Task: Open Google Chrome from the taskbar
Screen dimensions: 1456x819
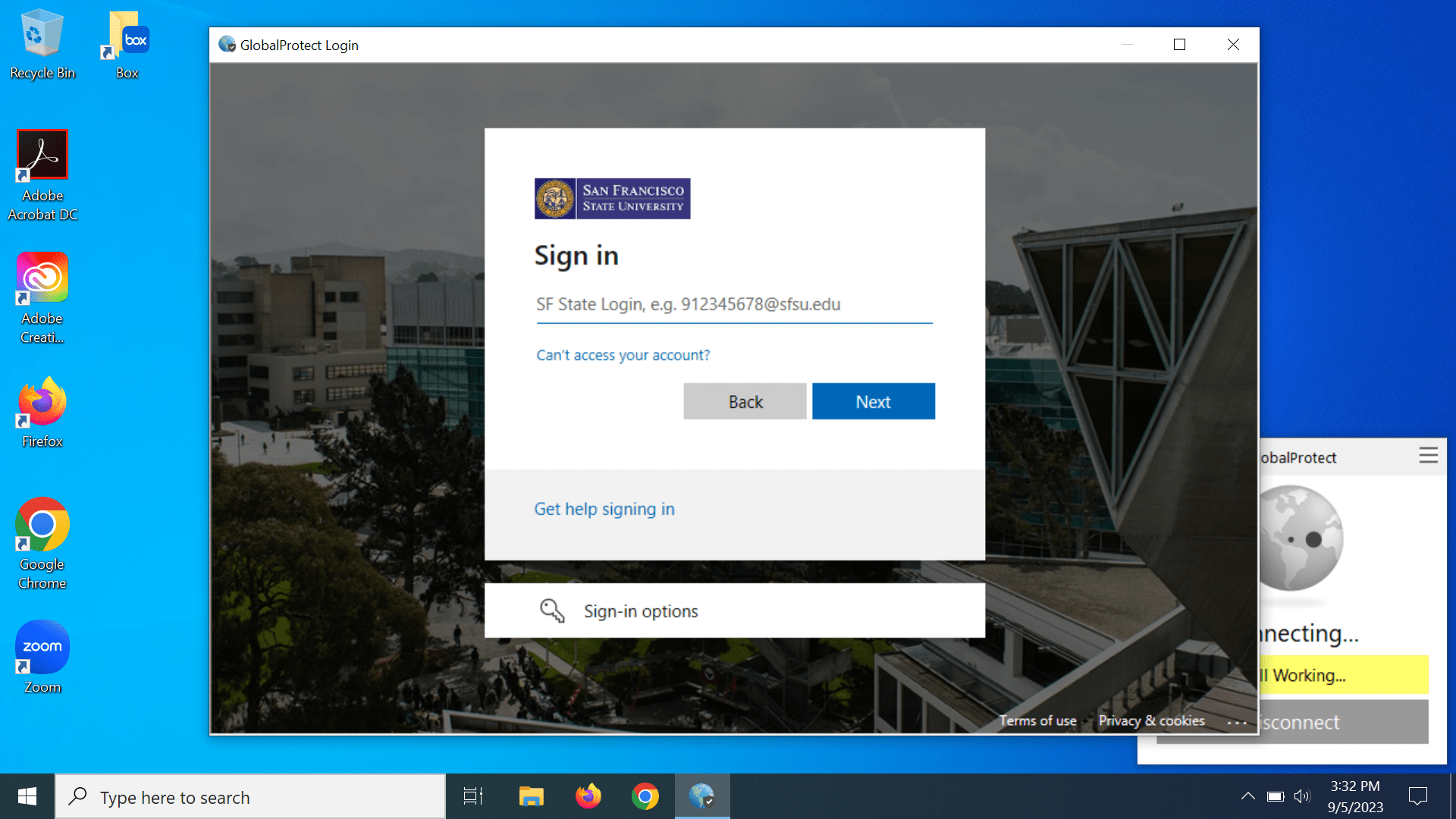Action: coord(645,796)
